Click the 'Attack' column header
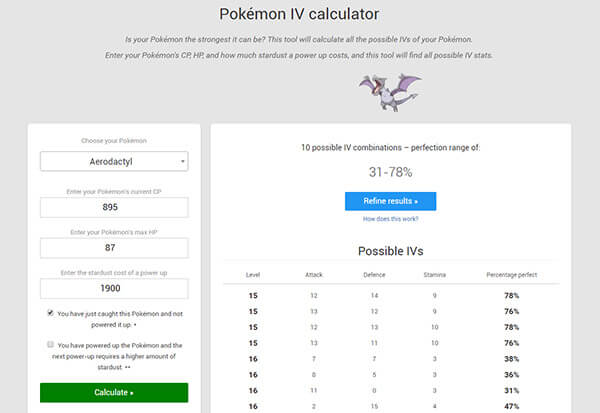Image resolution: width=600 pixels, height=413 pixels. pos(314,275)
